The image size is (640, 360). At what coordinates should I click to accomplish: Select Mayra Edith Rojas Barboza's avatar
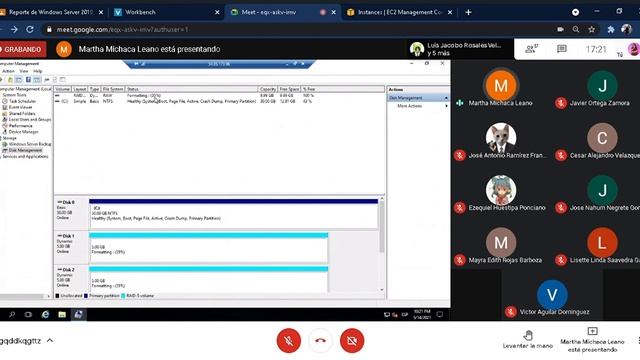tap(501, 242)
